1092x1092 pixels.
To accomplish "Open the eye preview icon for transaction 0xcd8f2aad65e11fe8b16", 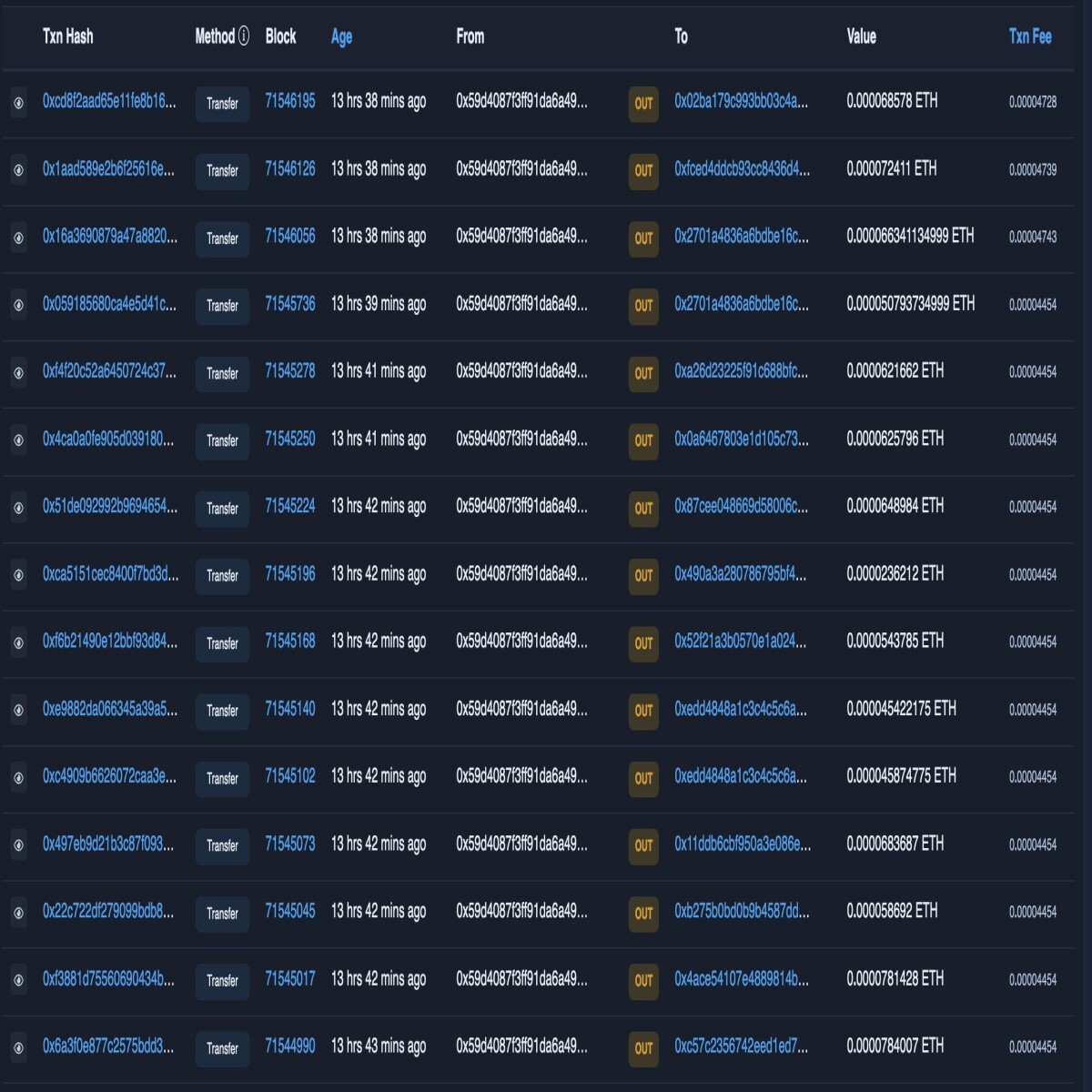I will coord(18,103).
